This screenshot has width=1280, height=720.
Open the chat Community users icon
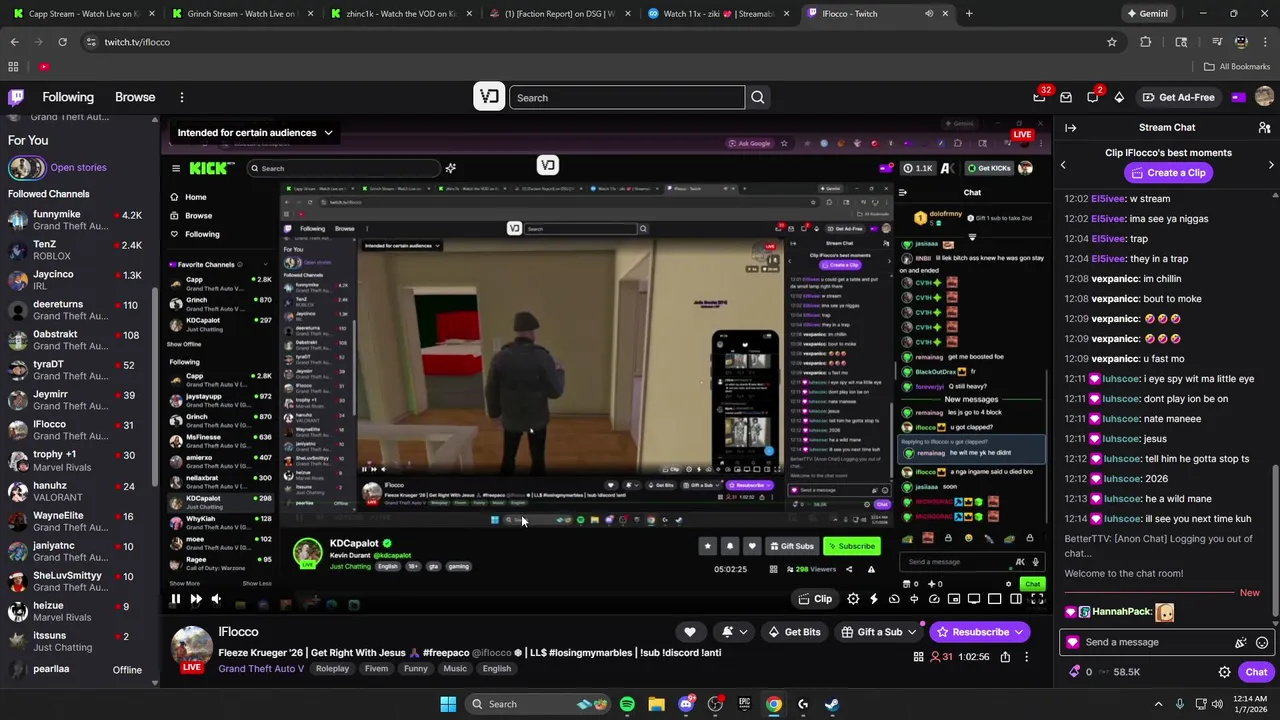point(1264,127)
